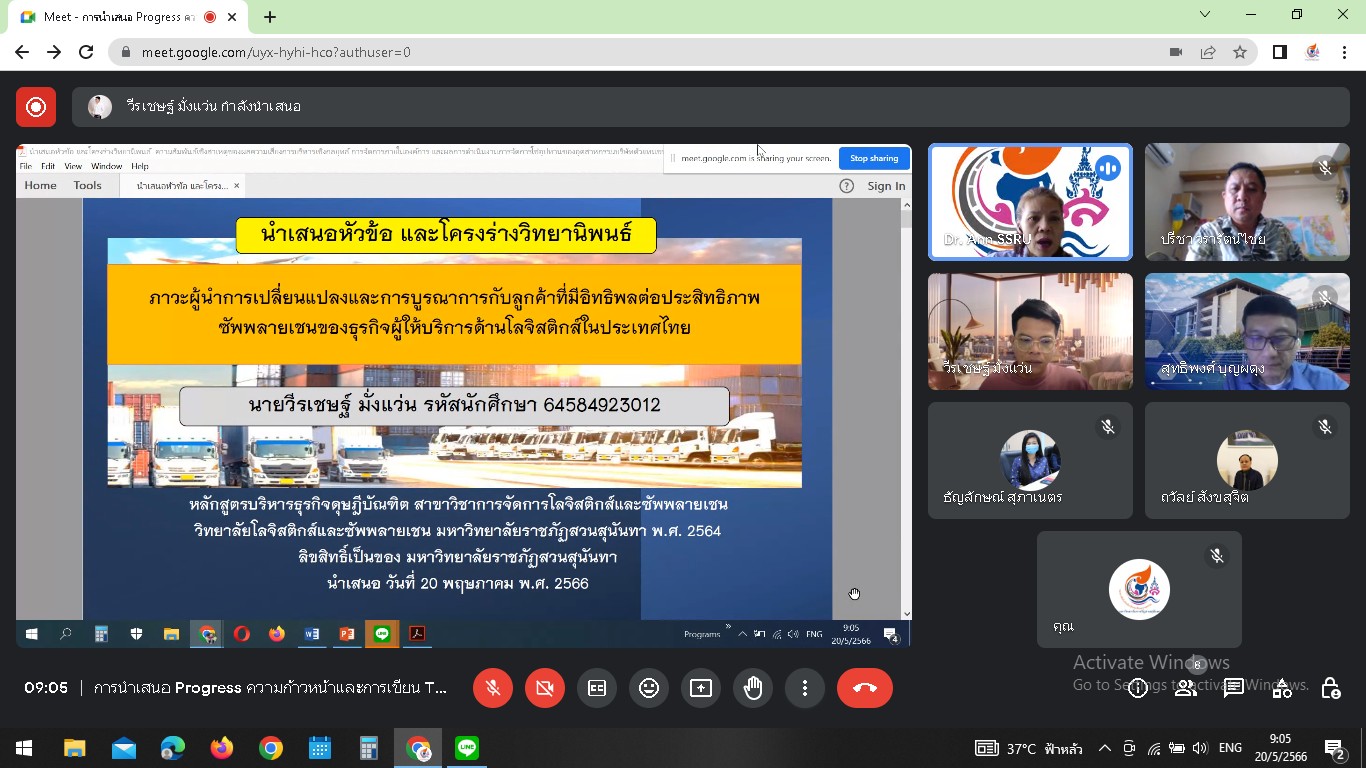Open the meeting details info icon
This screenshot has width=1366, height=768.
[1138, 688]
